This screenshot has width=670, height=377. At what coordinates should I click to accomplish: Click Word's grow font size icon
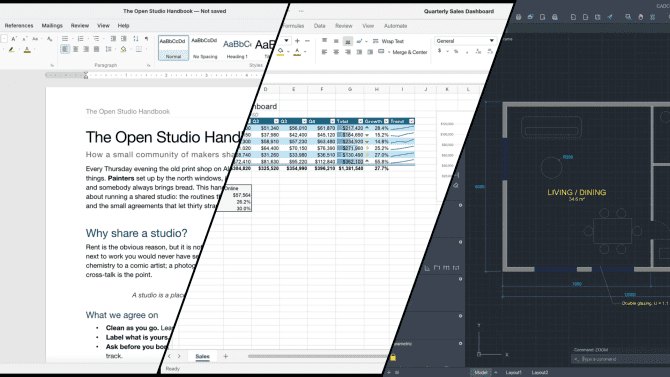coord(14,39)
